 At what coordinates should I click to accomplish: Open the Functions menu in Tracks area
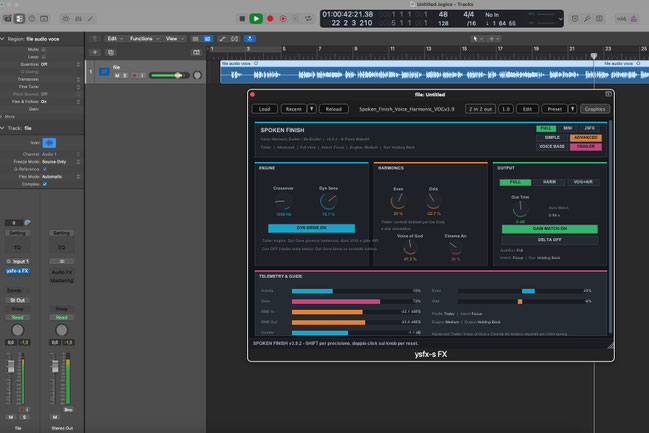[144, 38]
